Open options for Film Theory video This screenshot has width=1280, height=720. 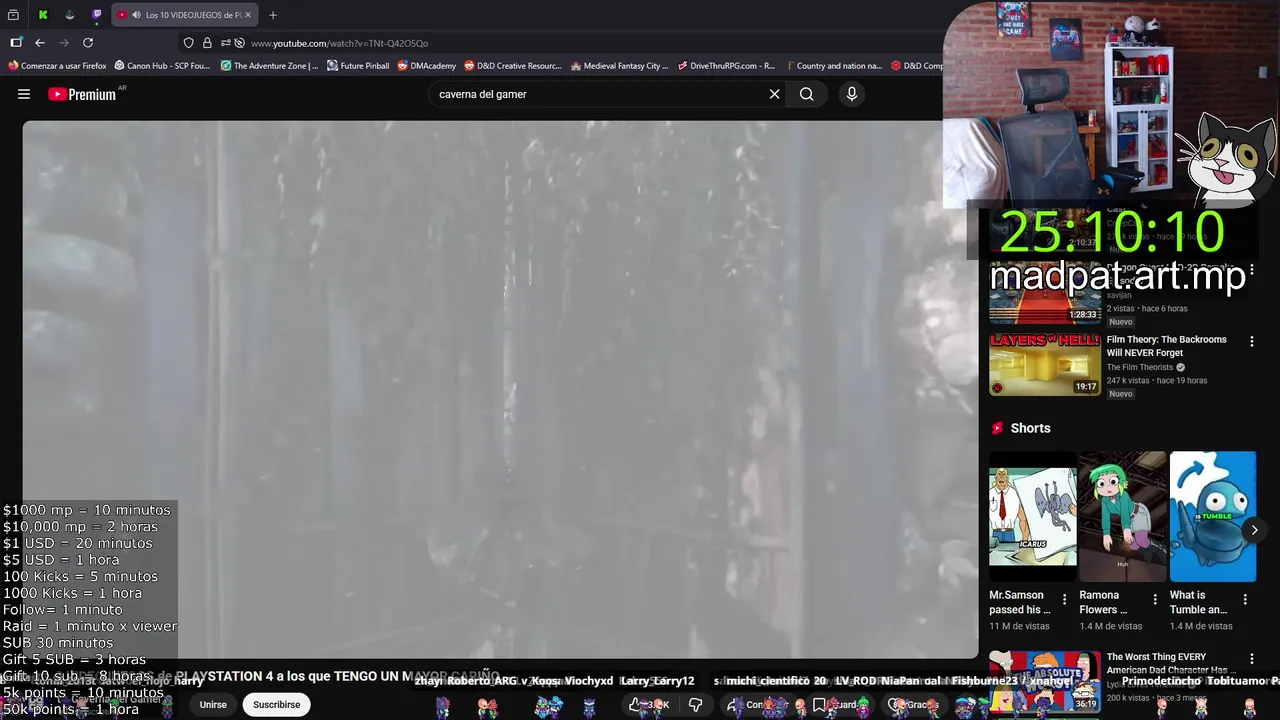[x=1251, y=341]
